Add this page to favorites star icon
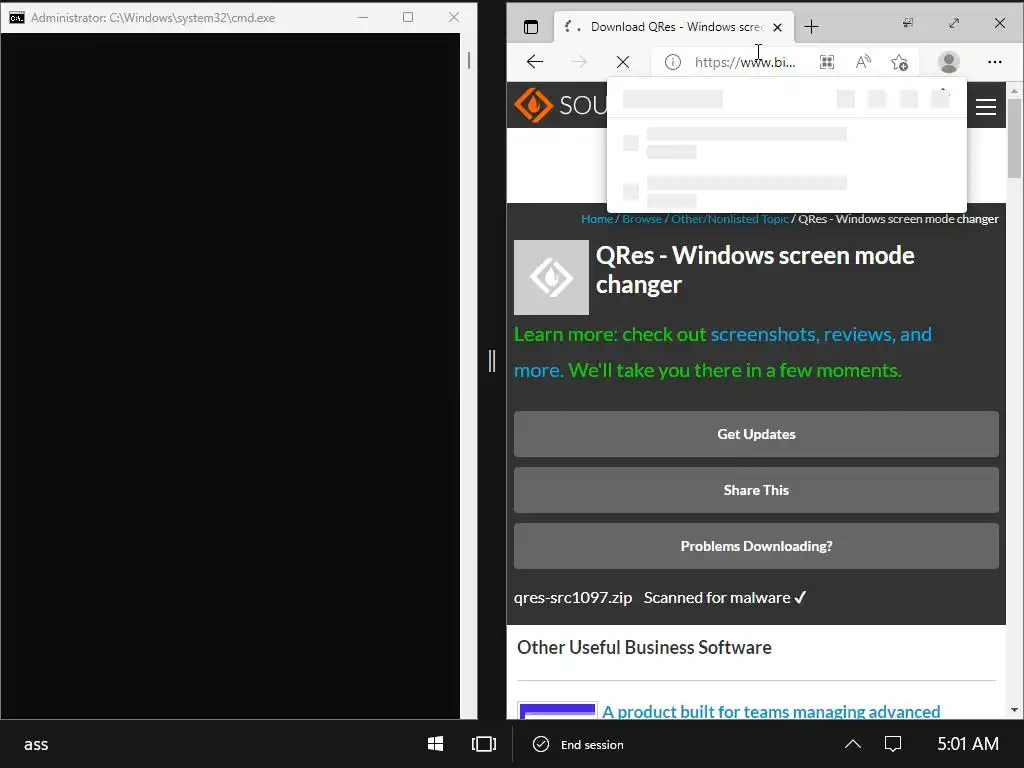 [x=899, y=62]
